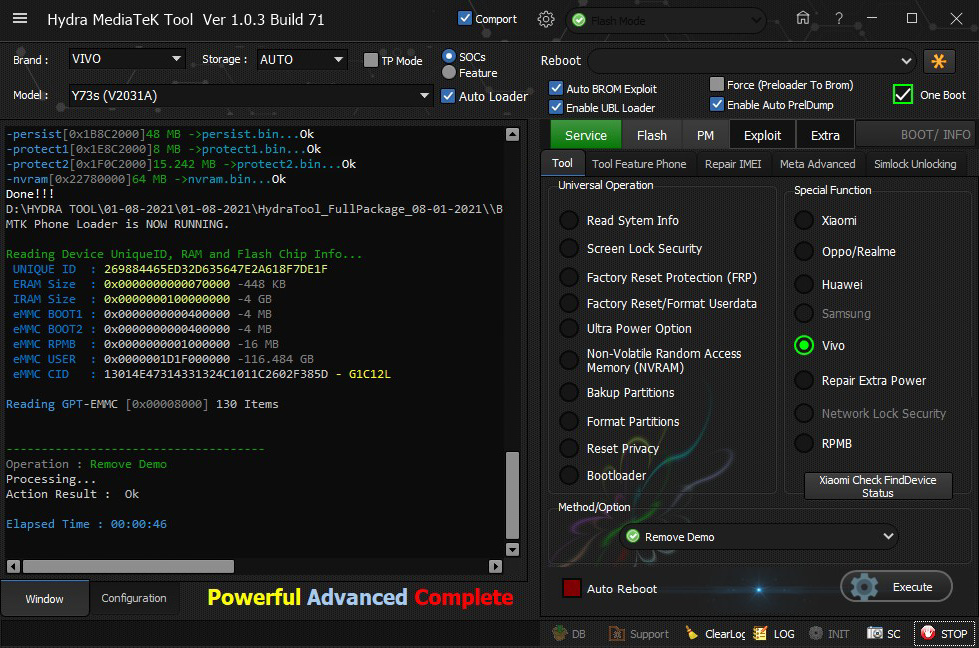Open the PM tab
The width and height of the screenshot is (979, 648).
[x=705, y=135]
